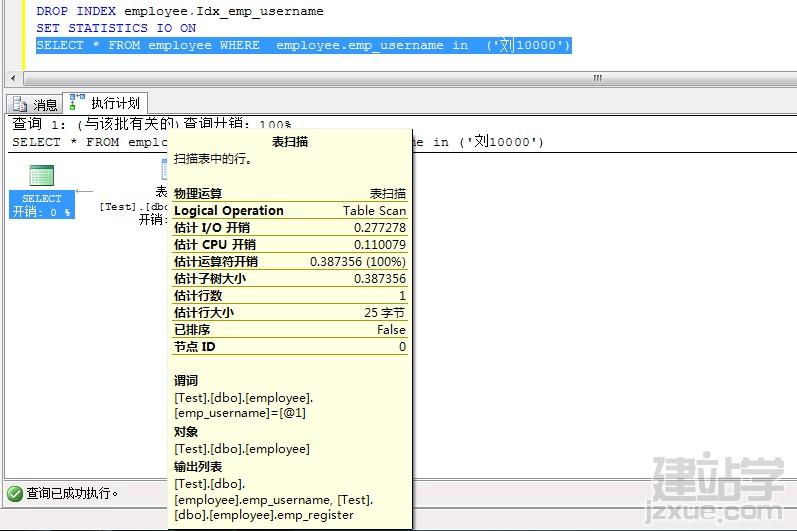Click the green success status icon
797x531 pixels.
tap(15, 493)
